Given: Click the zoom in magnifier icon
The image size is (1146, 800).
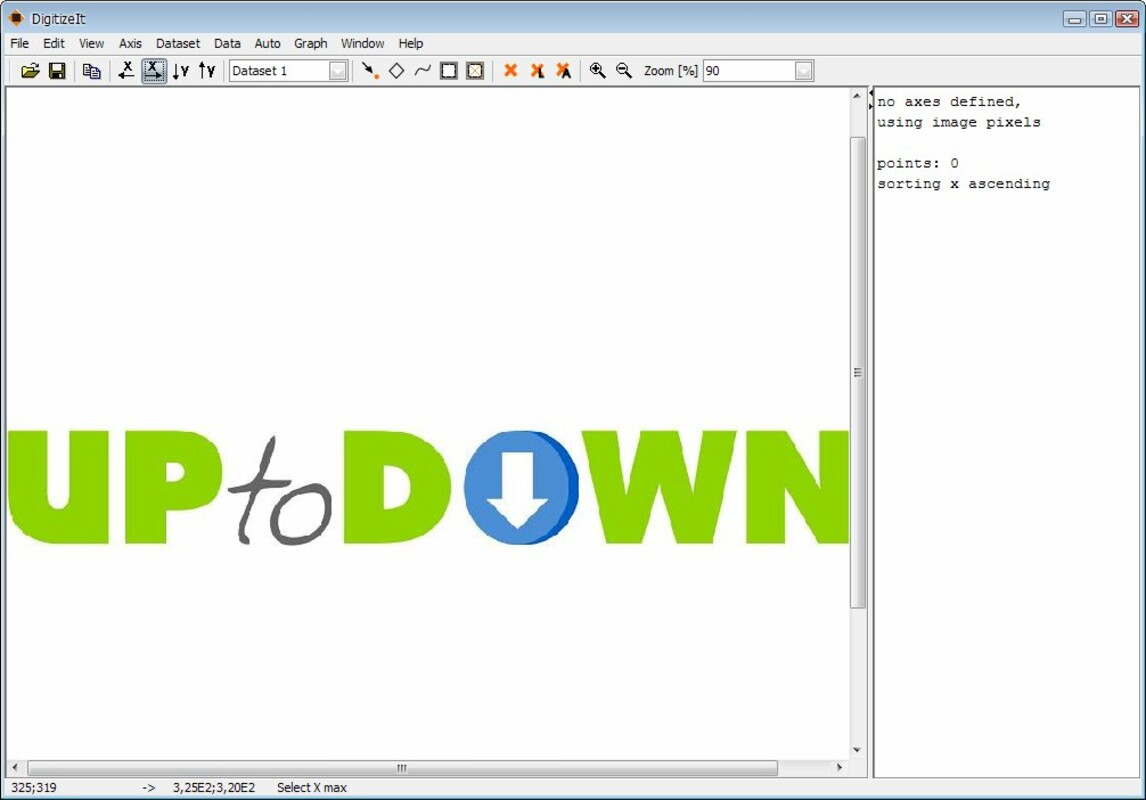Looking at the screenshot, I should pyautogui.click(x=597, y=71).
